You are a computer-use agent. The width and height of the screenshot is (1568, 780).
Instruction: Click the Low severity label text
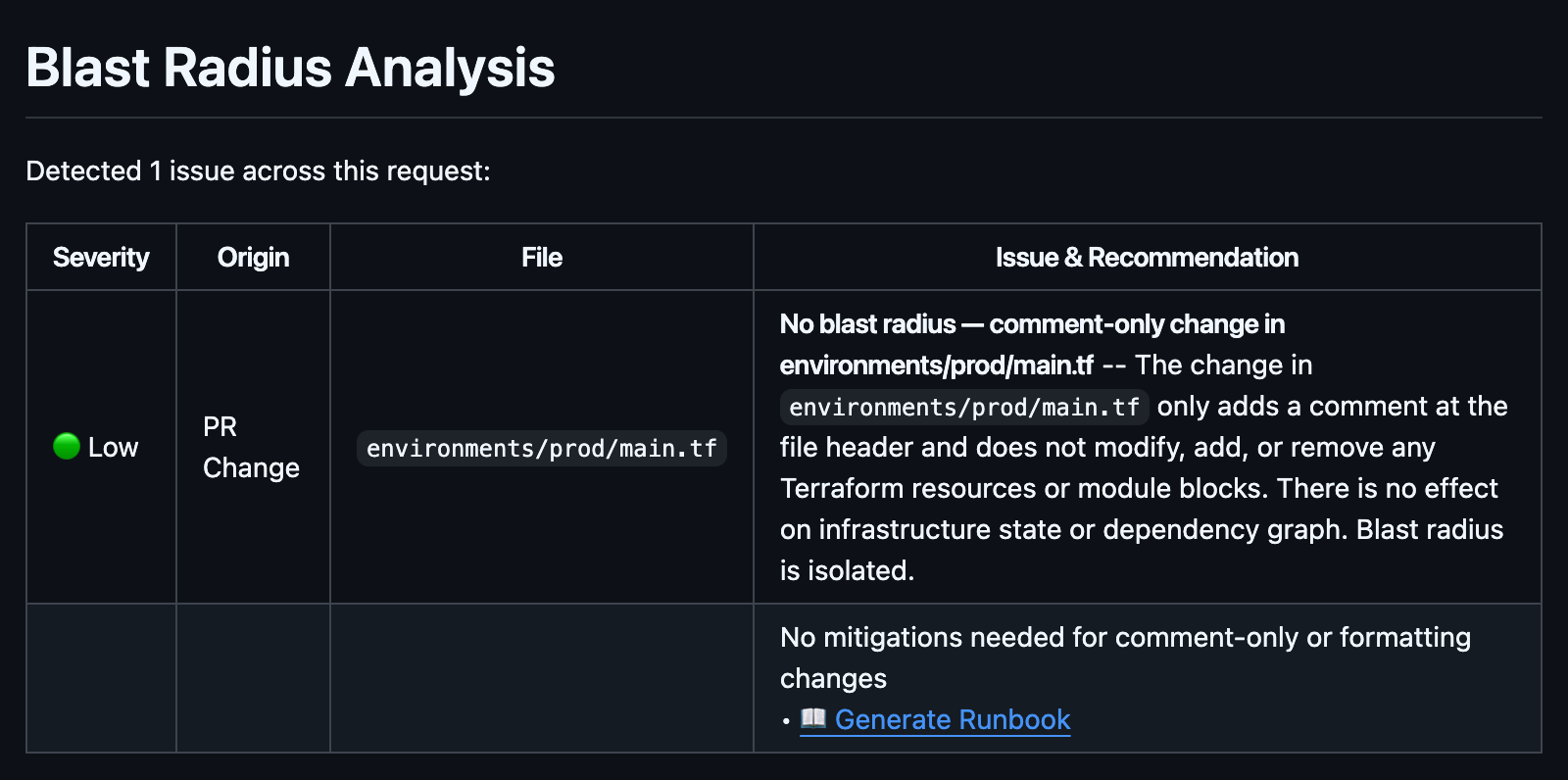pyautogui.click(x=113, y=448)
